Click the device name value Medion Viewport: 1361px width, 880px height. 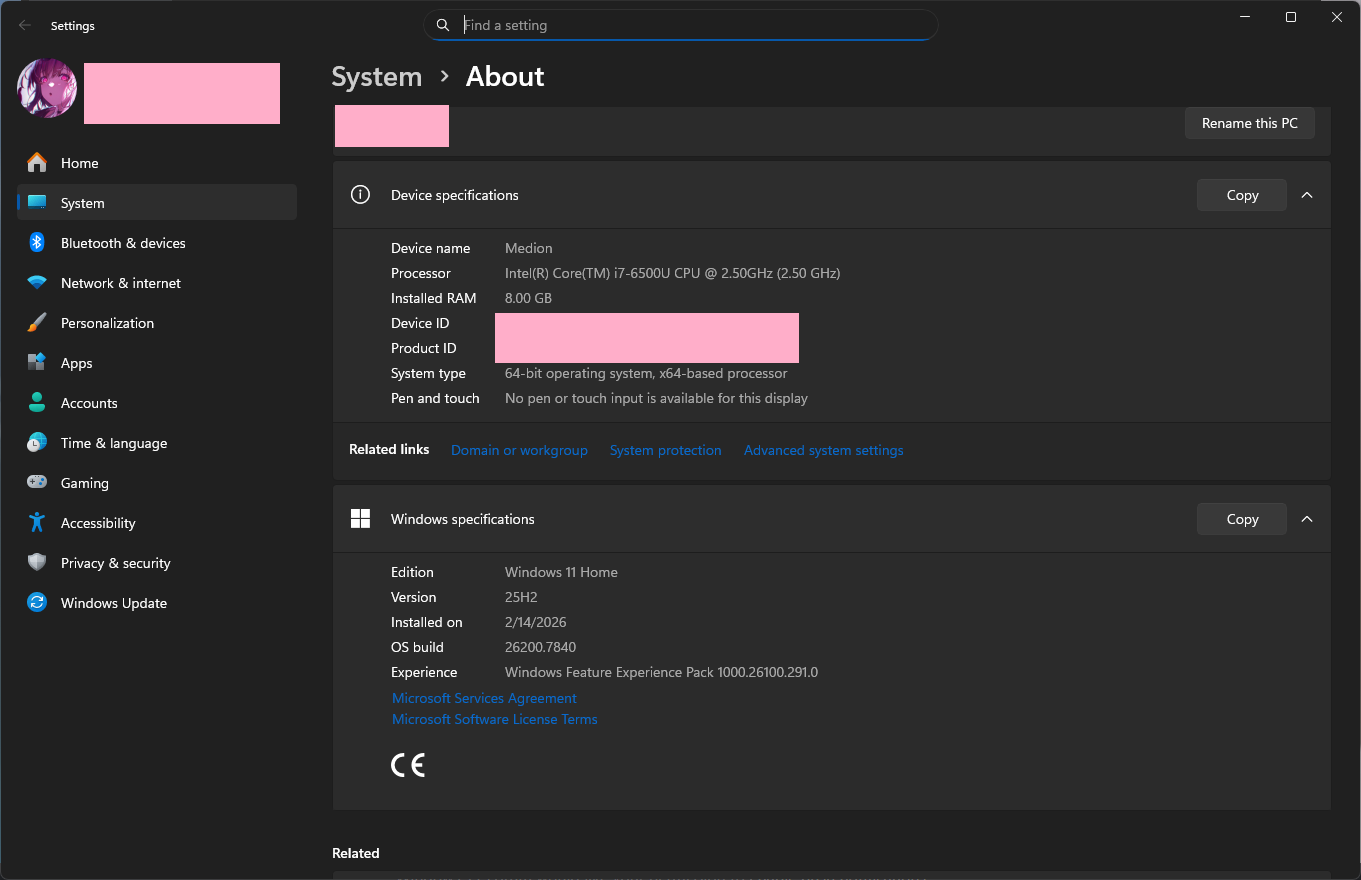coord(529,248)
